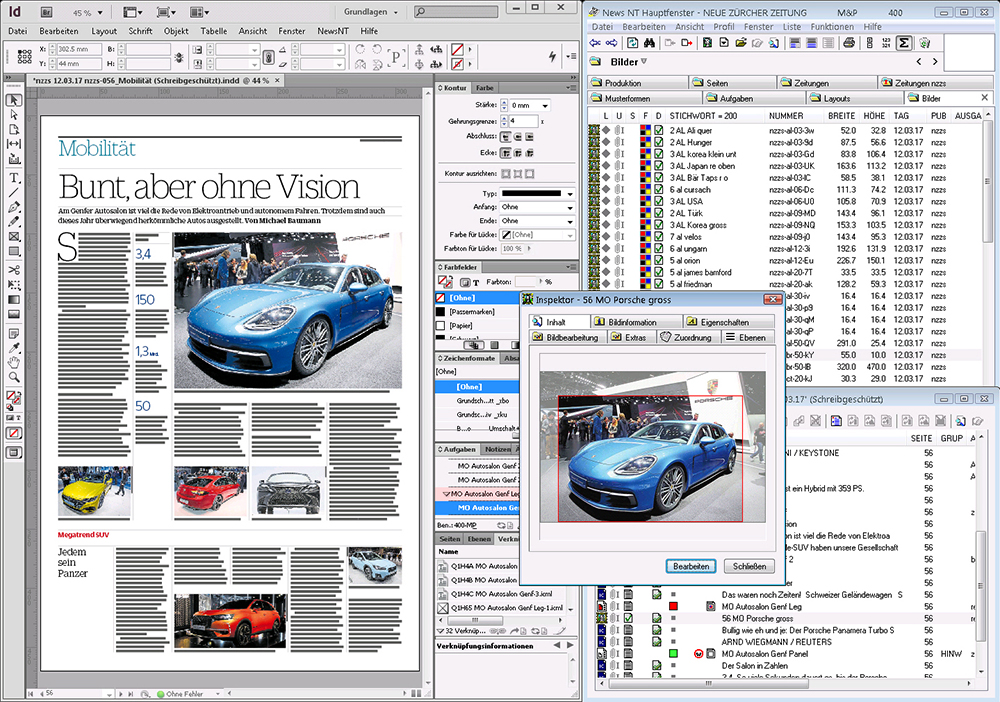The image size is (1000, 702).
Task: Toggle the Sigma sum icon in News NT
Action: (904, 43)
